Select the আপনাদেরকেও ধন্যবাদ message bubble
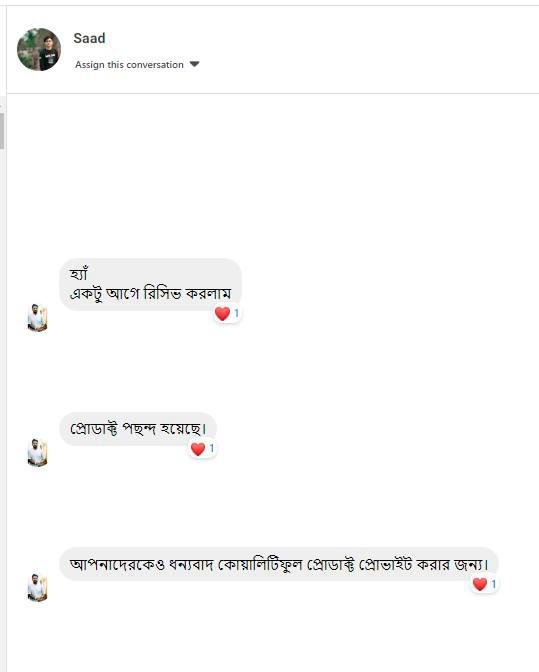The image size is (539, 672). tap(279, 564)
